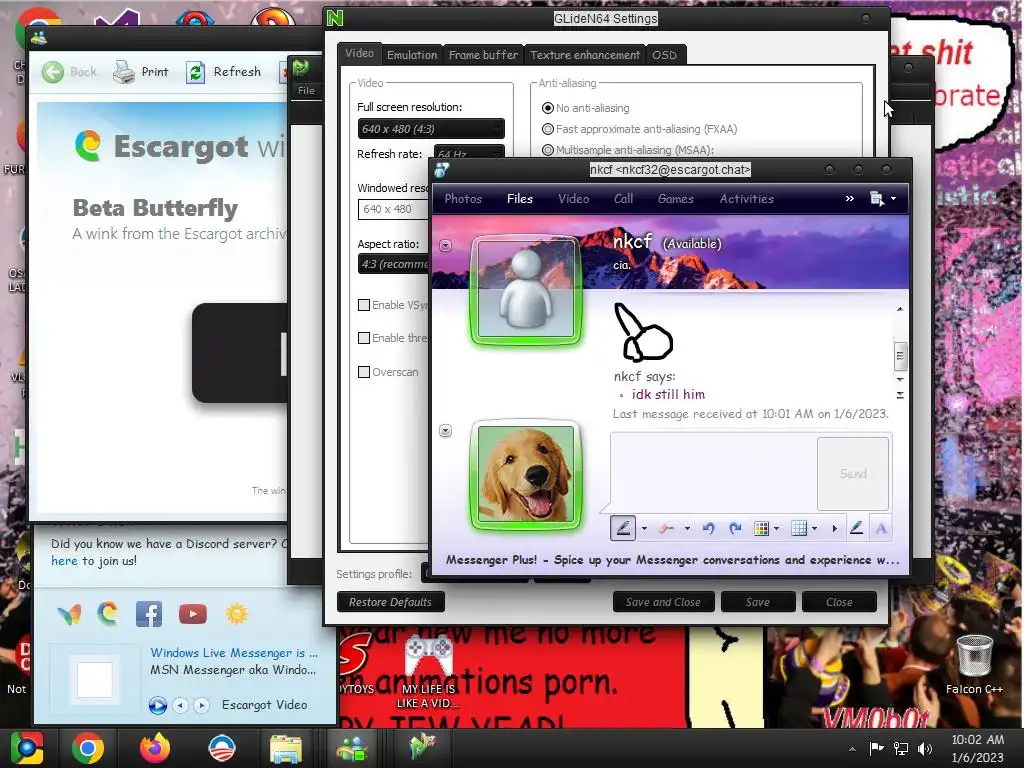
Task: Click the Save button in GLideN64
Action: (758, 602)
